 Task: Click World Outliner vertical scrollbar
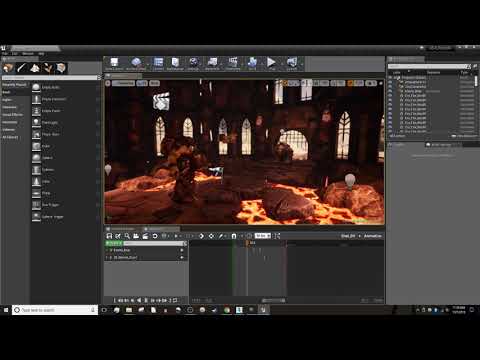point(476,81)
